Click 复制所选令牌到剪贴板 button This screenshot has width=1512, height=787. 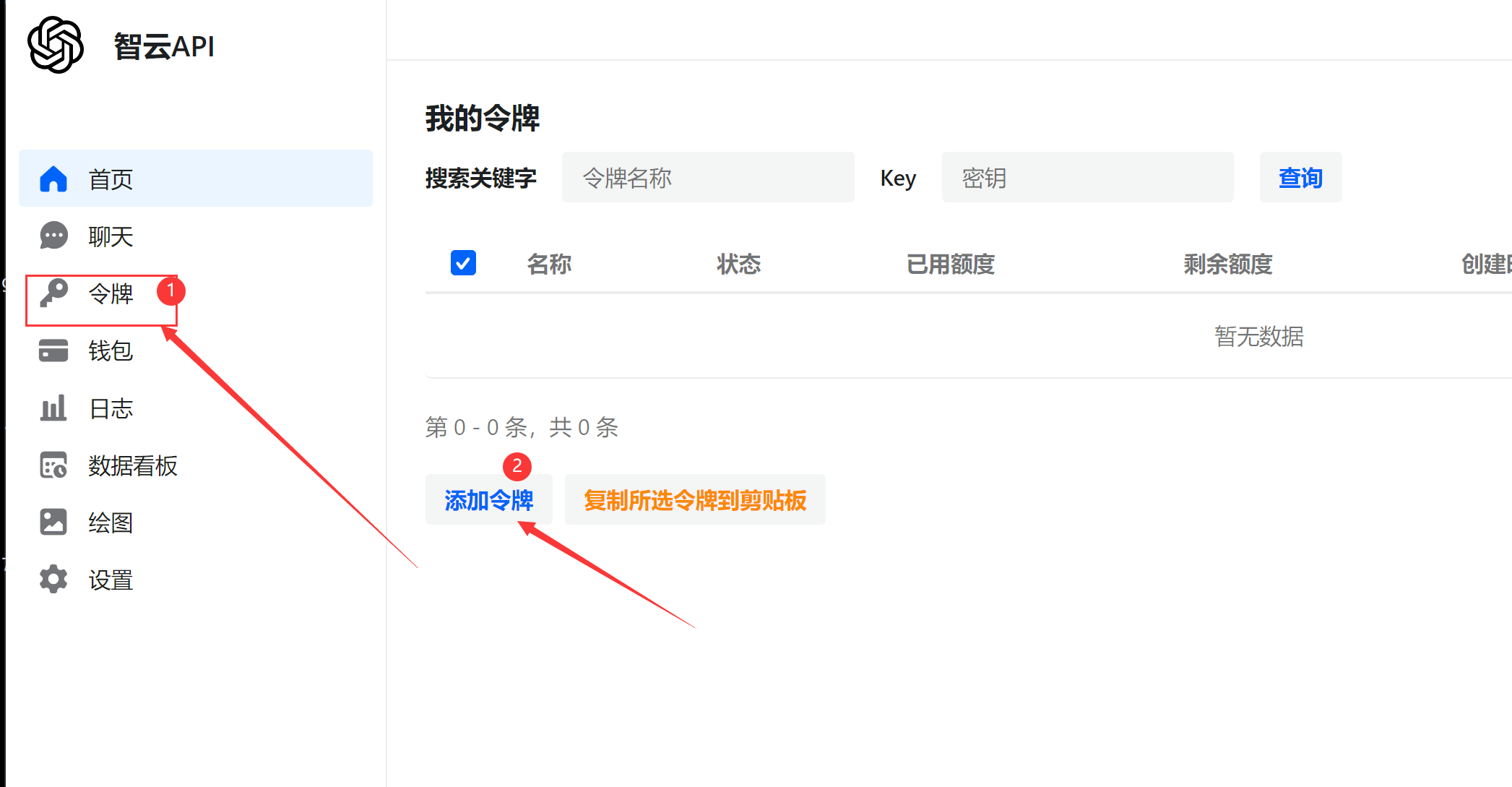tap(694, 499)
